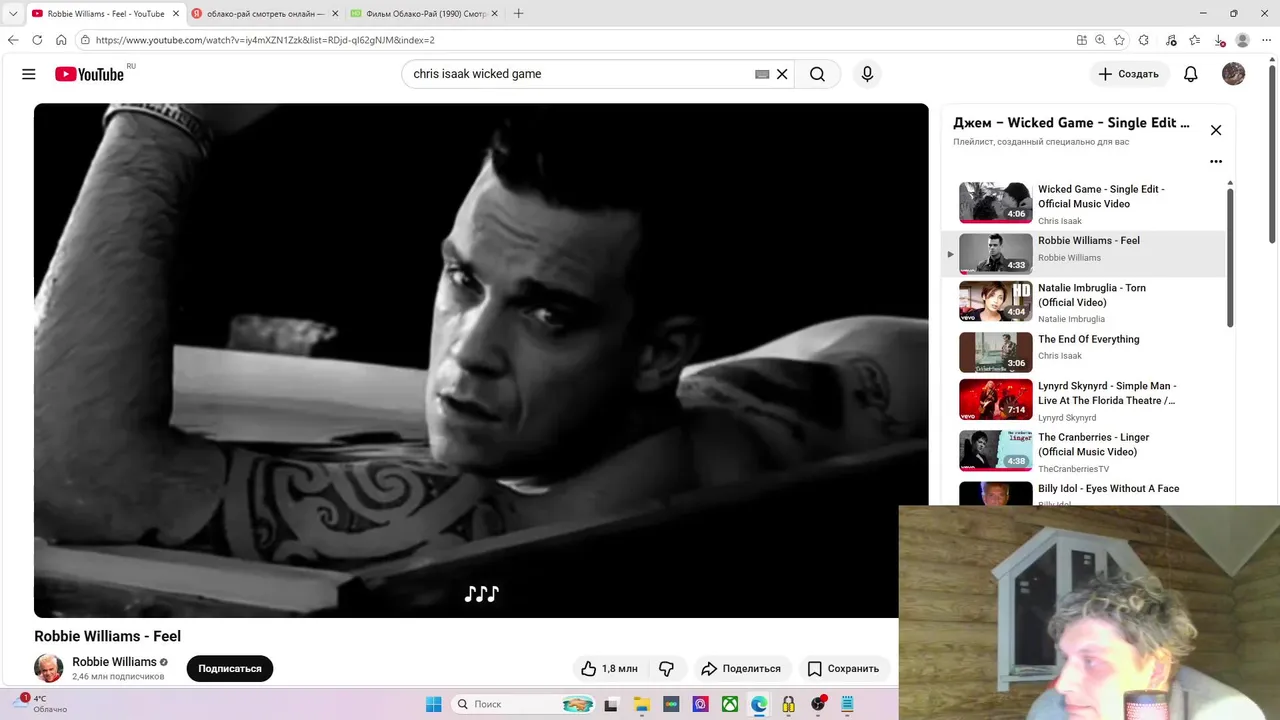Open the weather widget showing 4°C

coord(40,704)
